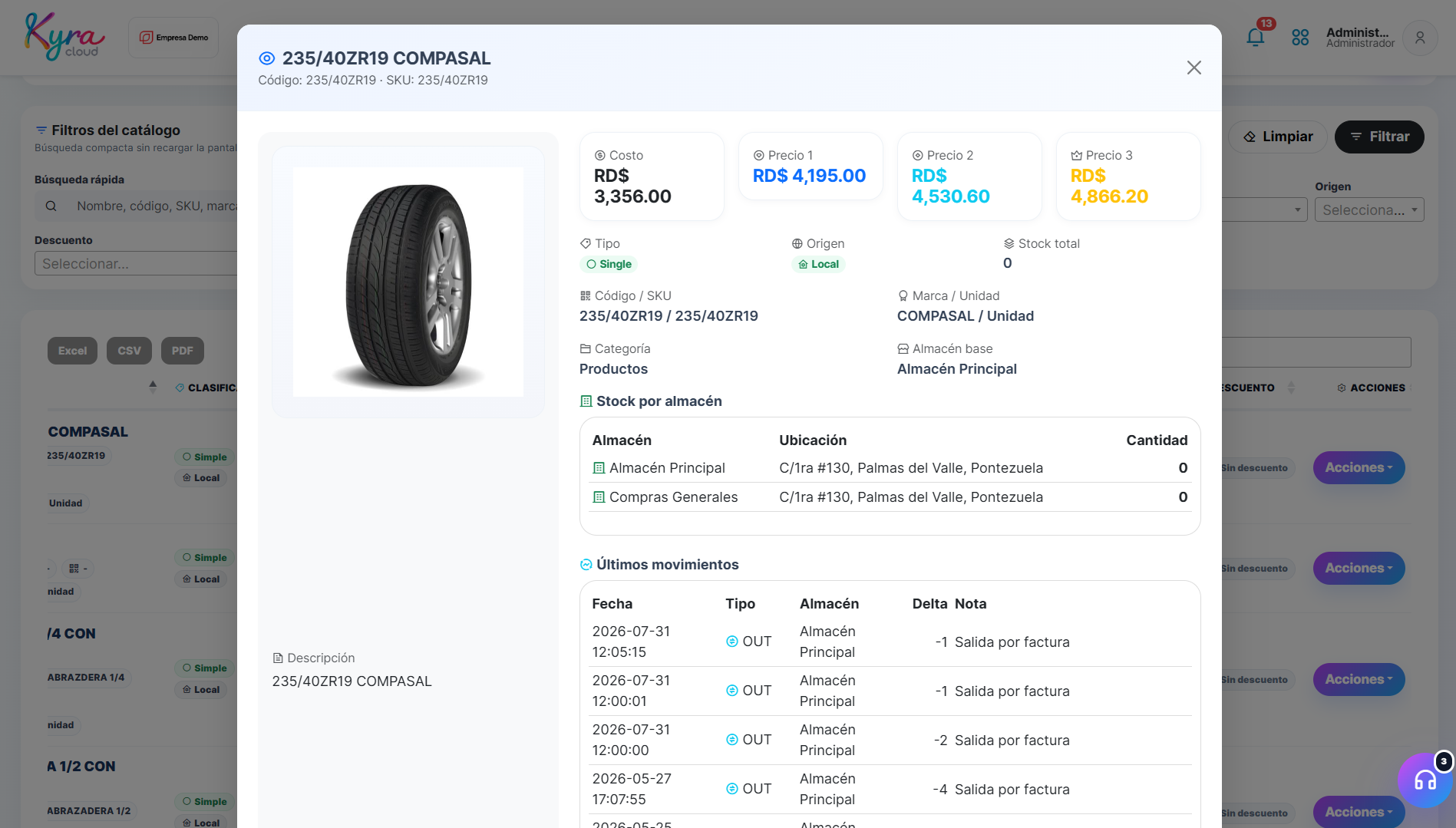Expand the first Acciones dropdown button
1456x828 pixels.
point(1359,467)
